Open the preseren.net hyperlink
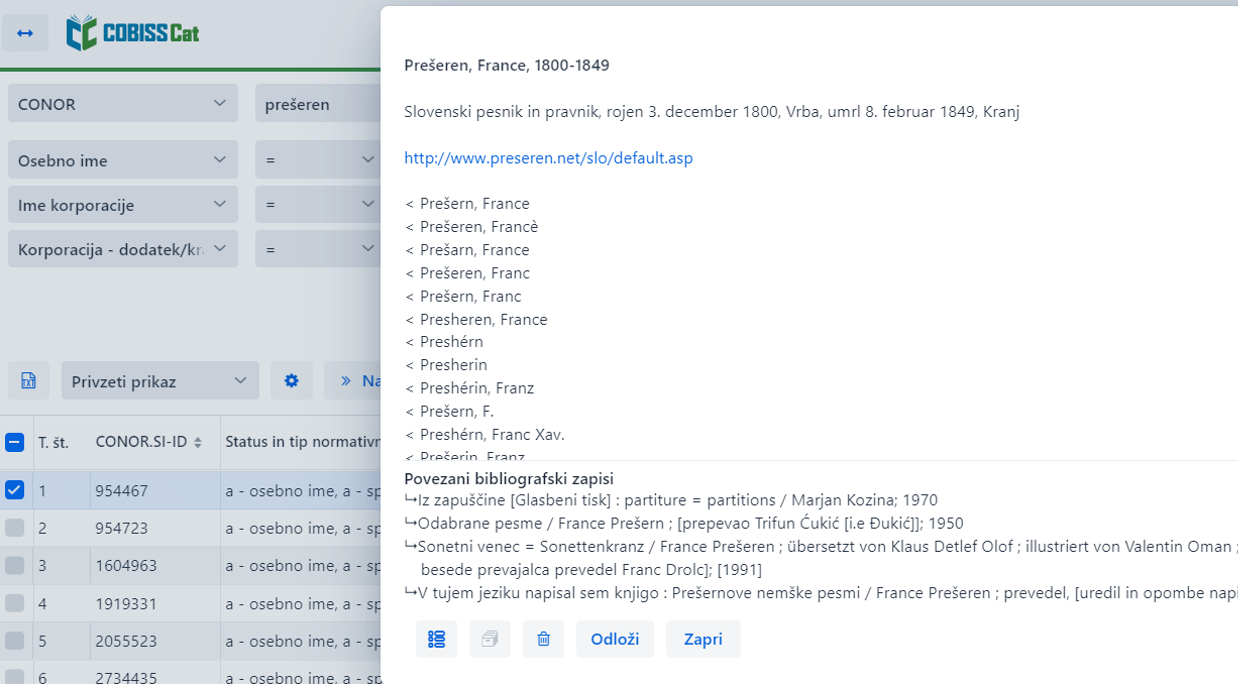The height and width of the screenshot is (684, 1238). coord(548,158)
